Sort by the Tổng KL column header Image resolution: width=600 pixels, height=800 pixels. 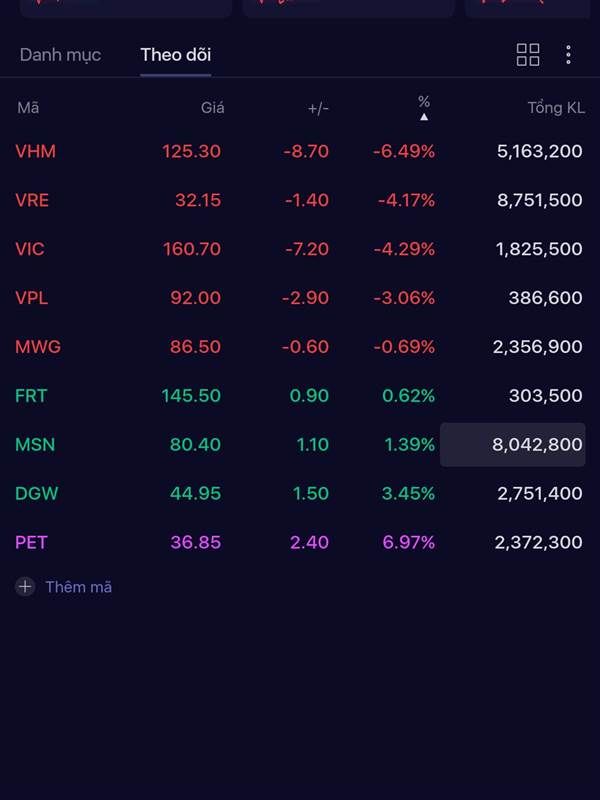[556, 108]
